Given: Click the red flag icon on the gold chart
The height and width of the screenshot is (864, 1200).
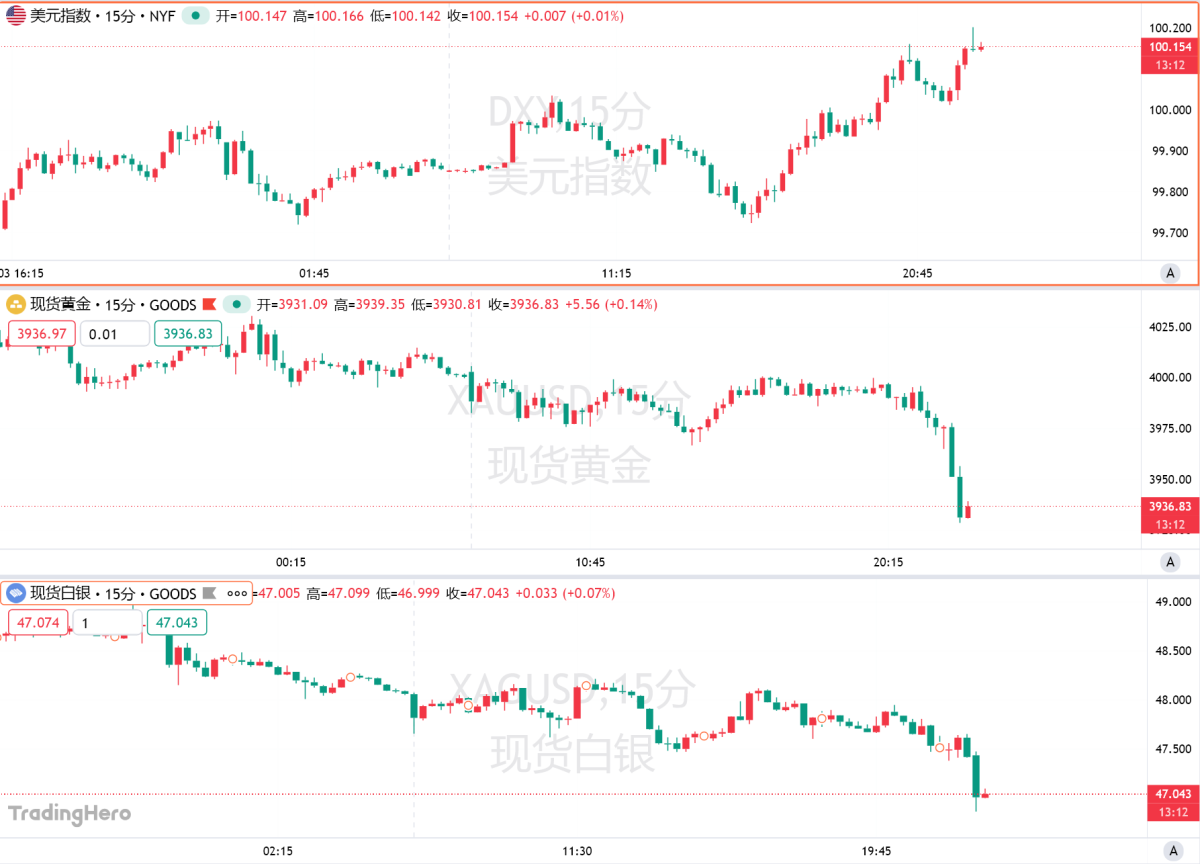Looking at the screenshot, I should (x=210, y=304).
